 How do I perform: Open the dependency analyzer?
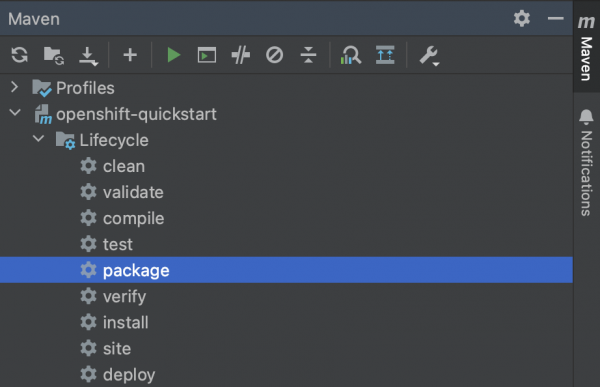click(351, 55)
